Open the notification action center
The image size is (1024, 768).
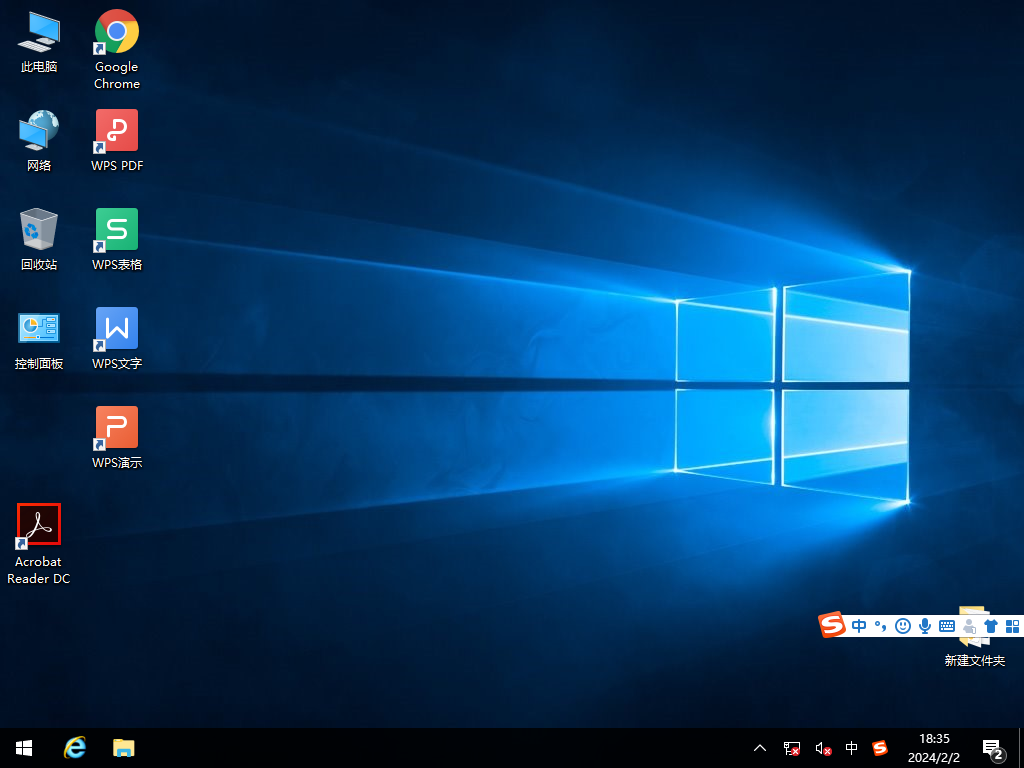(x=993, y=748)
